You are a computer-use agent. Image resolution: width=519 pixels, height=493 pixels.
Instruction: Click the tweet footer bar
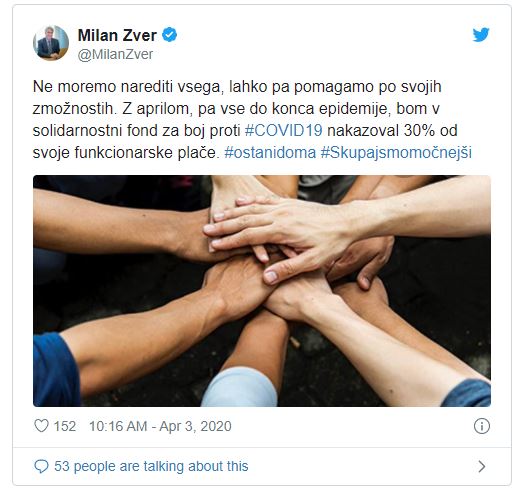point(262,466)
